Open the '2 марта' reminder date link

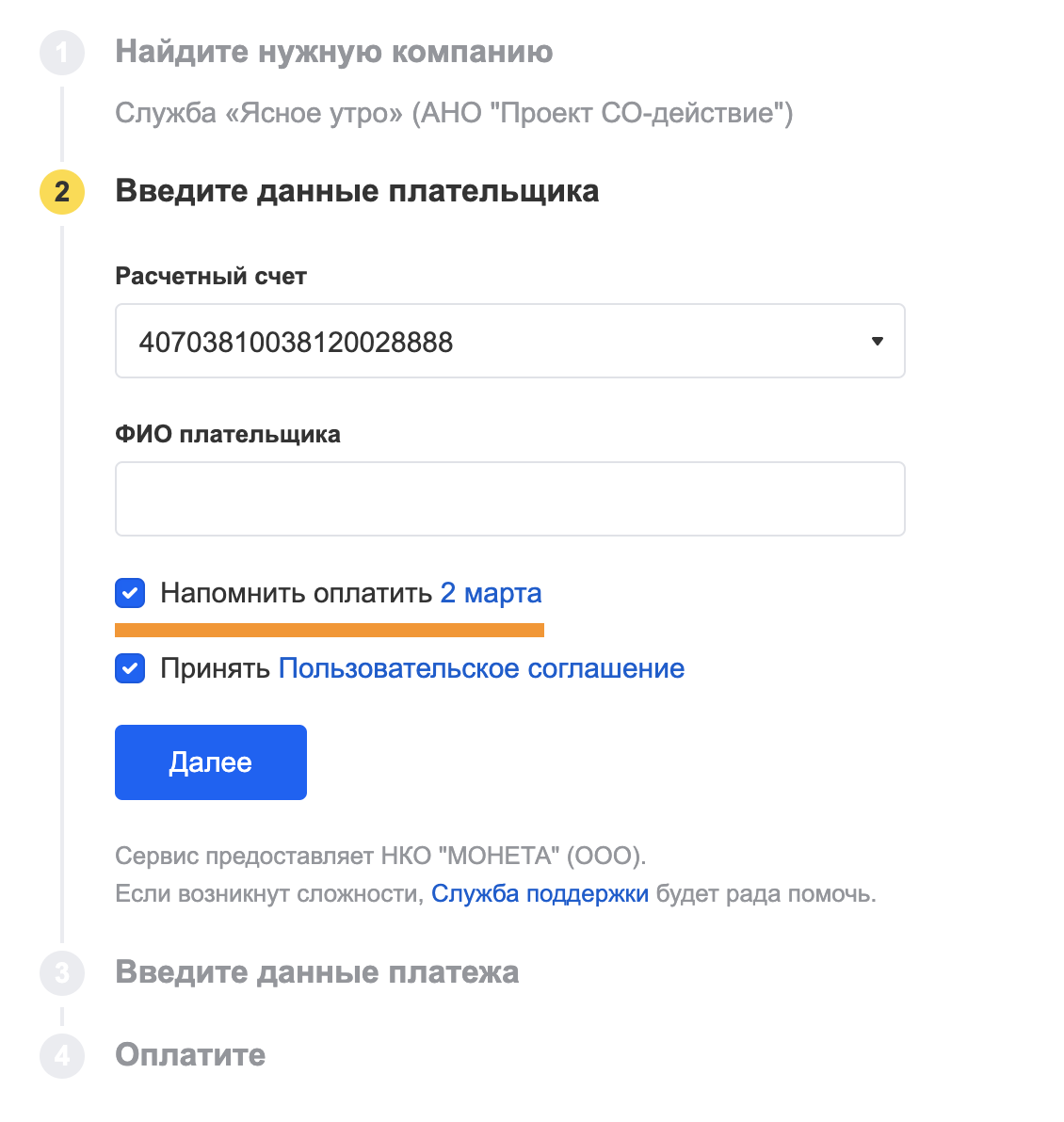point(491,593)
